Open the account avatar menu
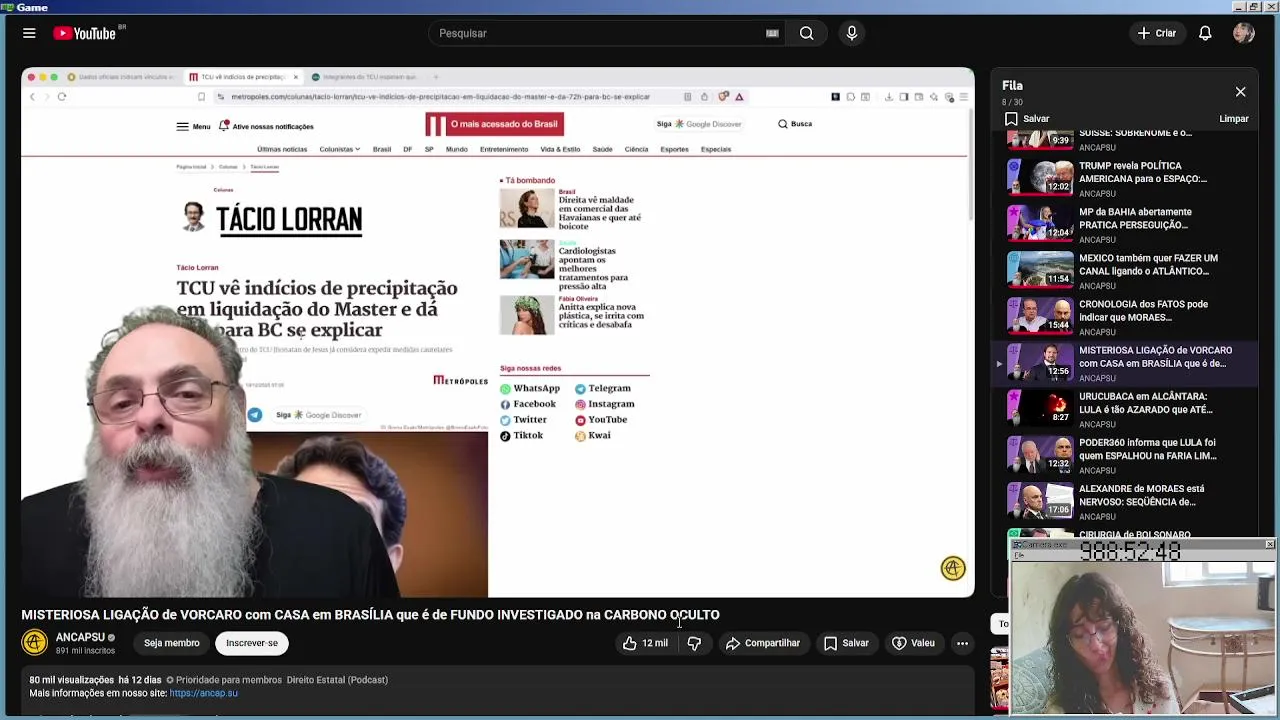The image size is (1280, 720). coord(1244,33)
